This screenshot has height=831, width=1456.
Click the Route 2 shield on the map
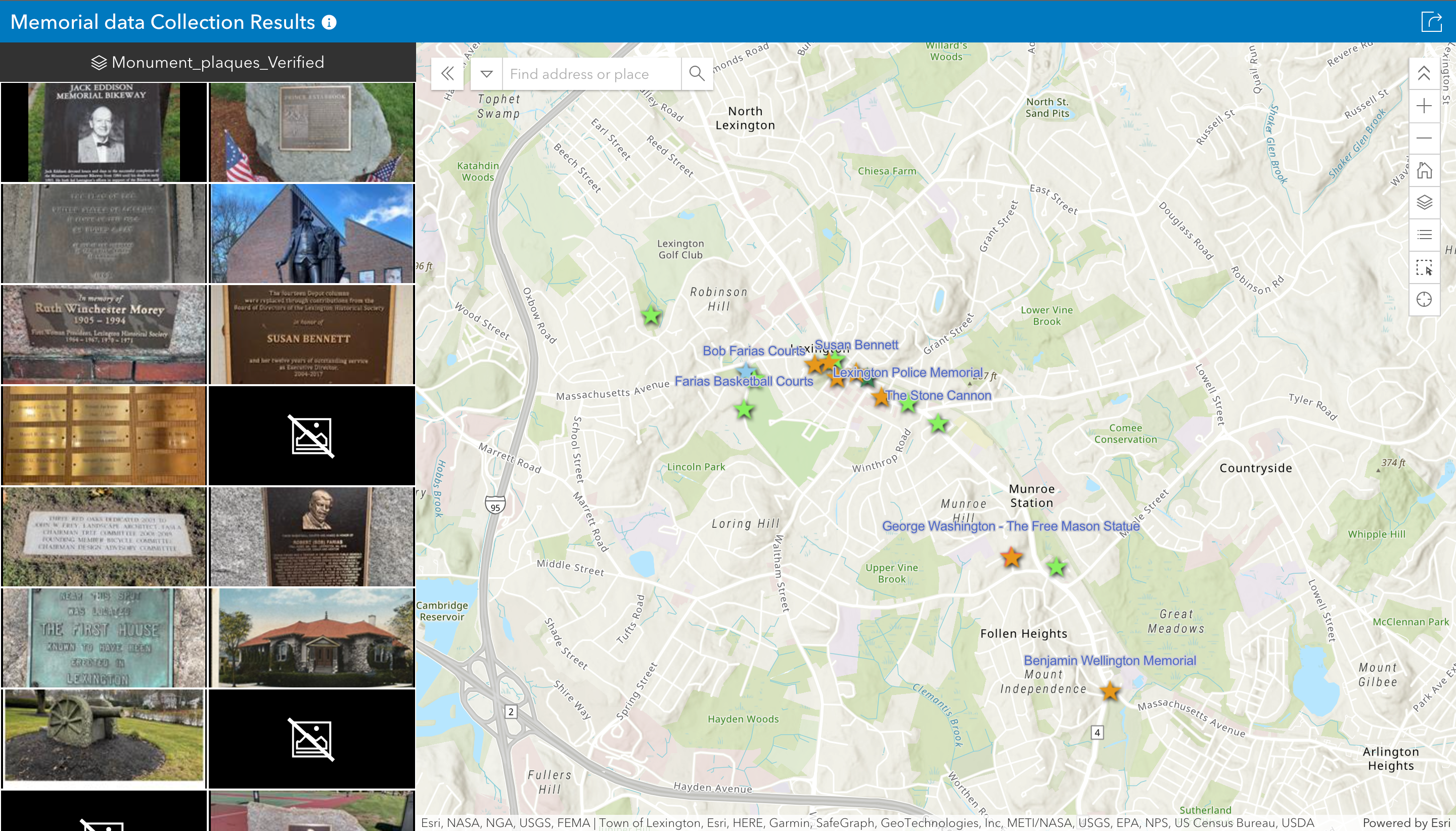(511, 711)
